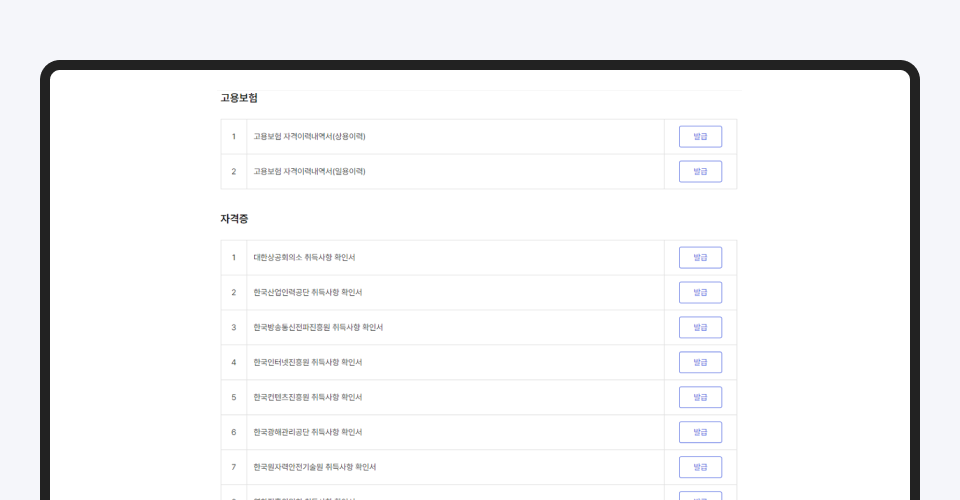Select the 한국원자력안전기술원 취득사항 확인서 text
This screenshot has width=960, height=500.
314,467
